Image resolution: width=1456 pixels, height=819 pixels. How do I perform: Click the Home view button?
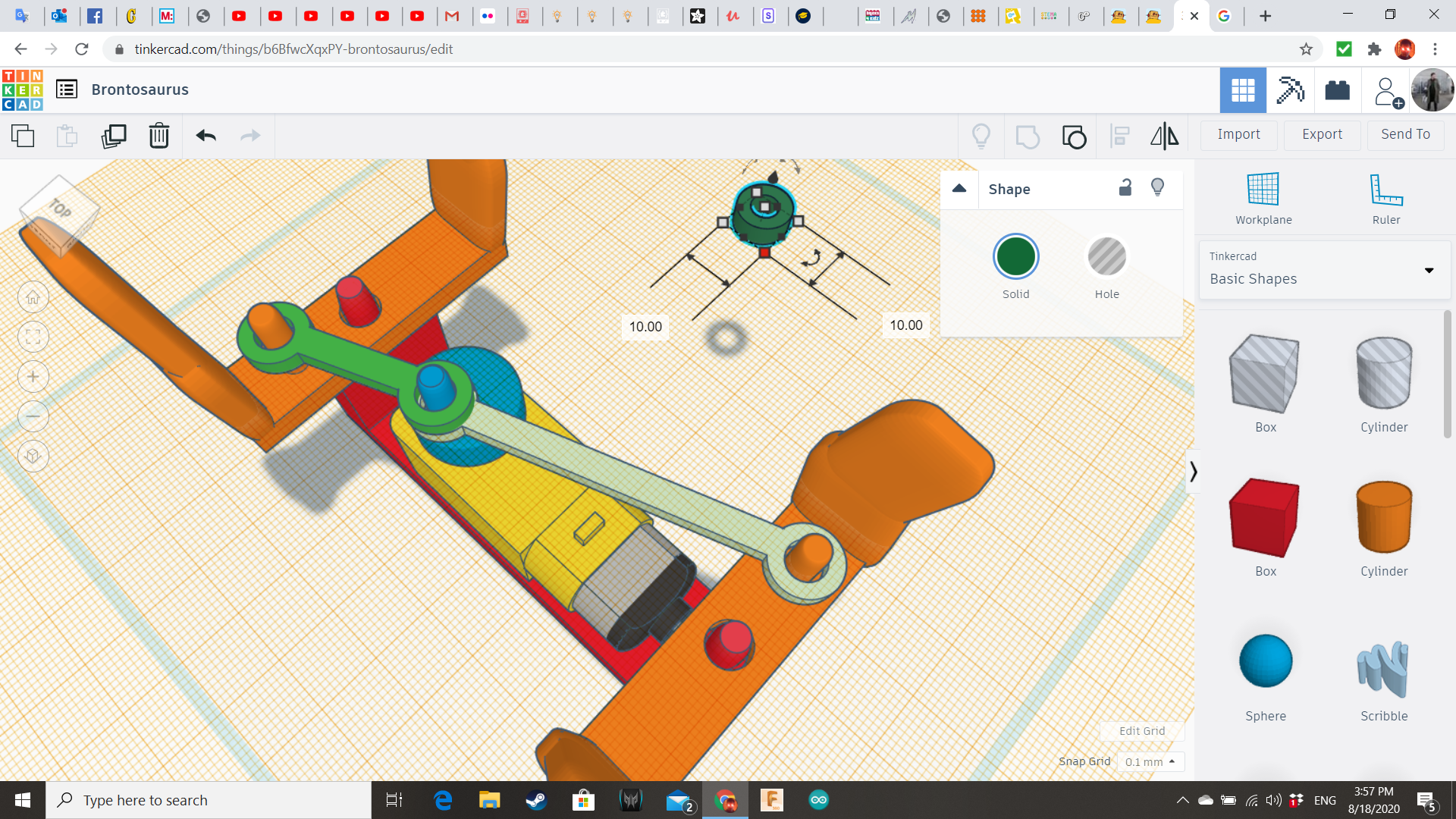pos(33,297)
